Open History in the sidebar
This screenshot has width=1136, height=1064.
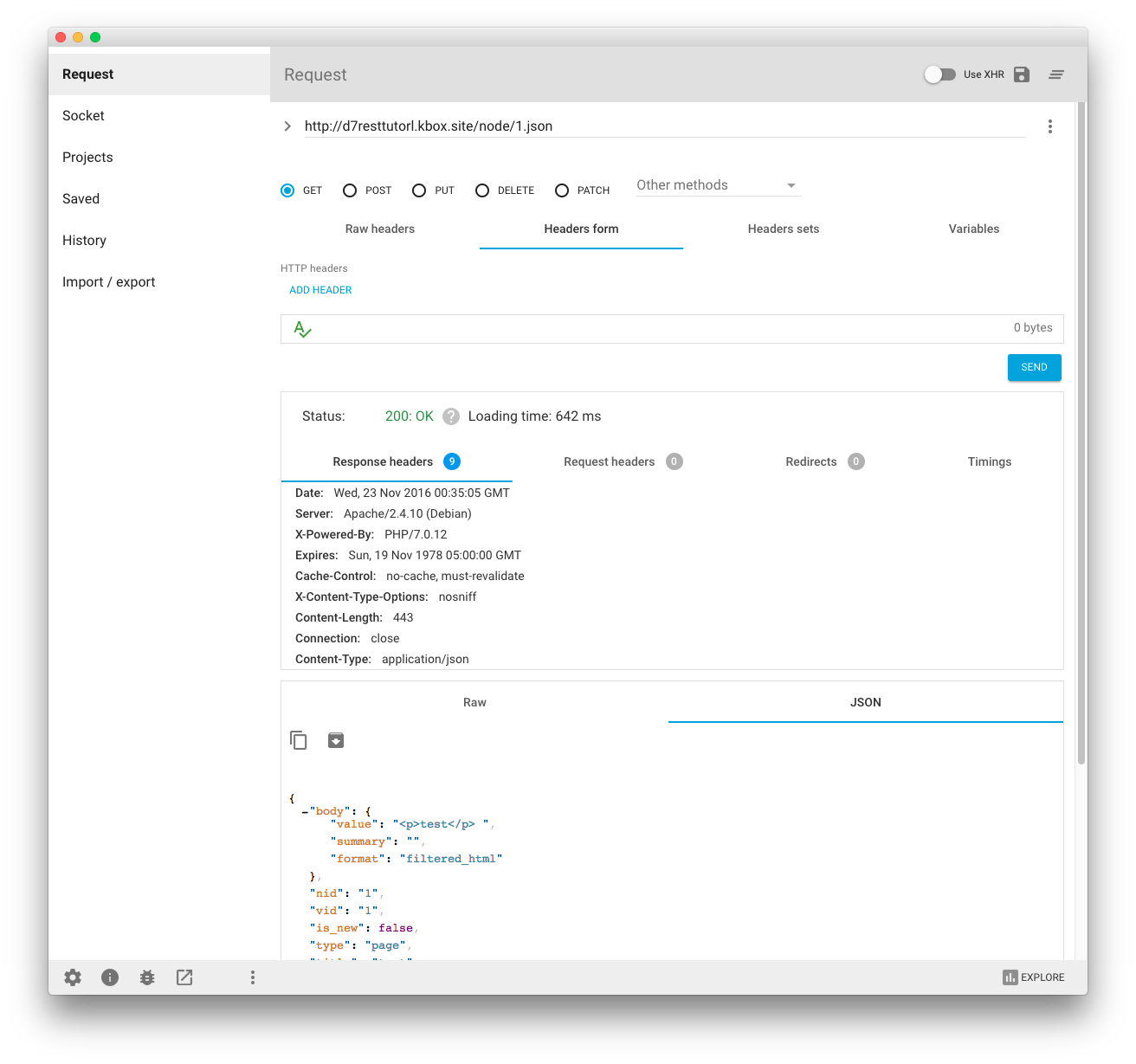[159, 241]
